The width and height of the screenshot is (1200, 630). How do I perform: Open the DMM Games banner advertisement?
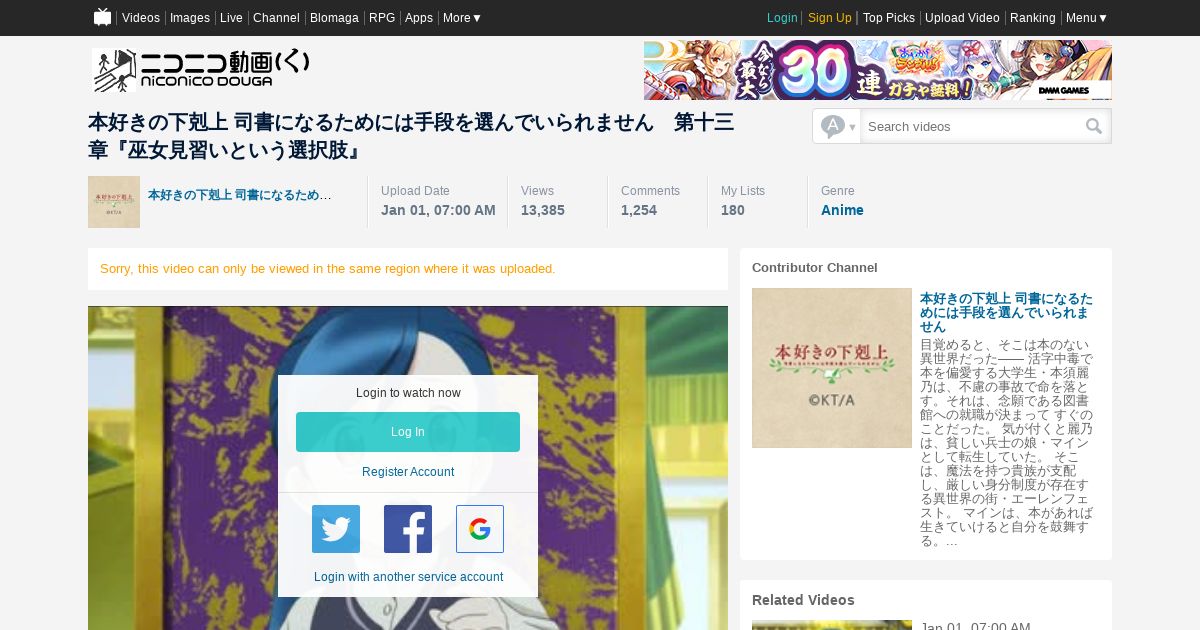(x=878, y=70)
